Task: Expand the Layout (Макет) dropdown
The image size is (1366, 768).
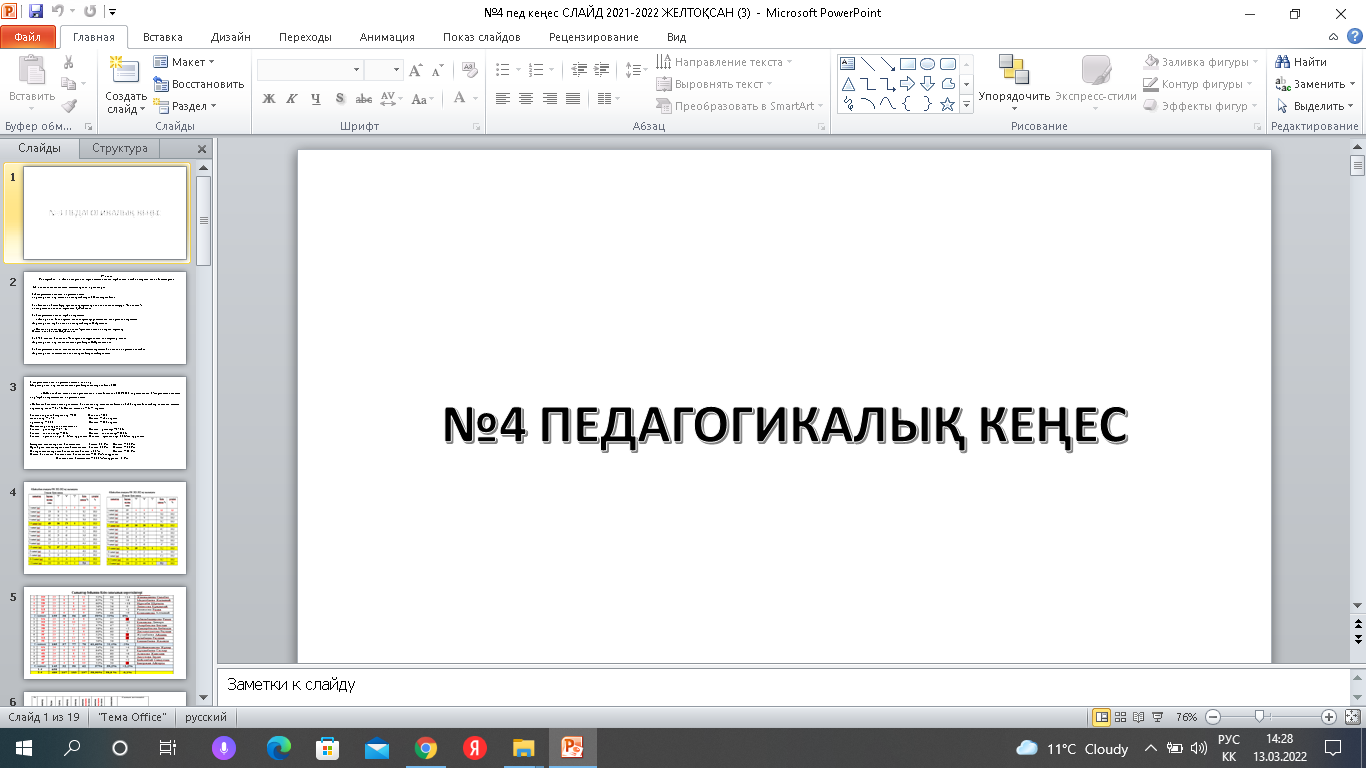Action: (186, 62)
